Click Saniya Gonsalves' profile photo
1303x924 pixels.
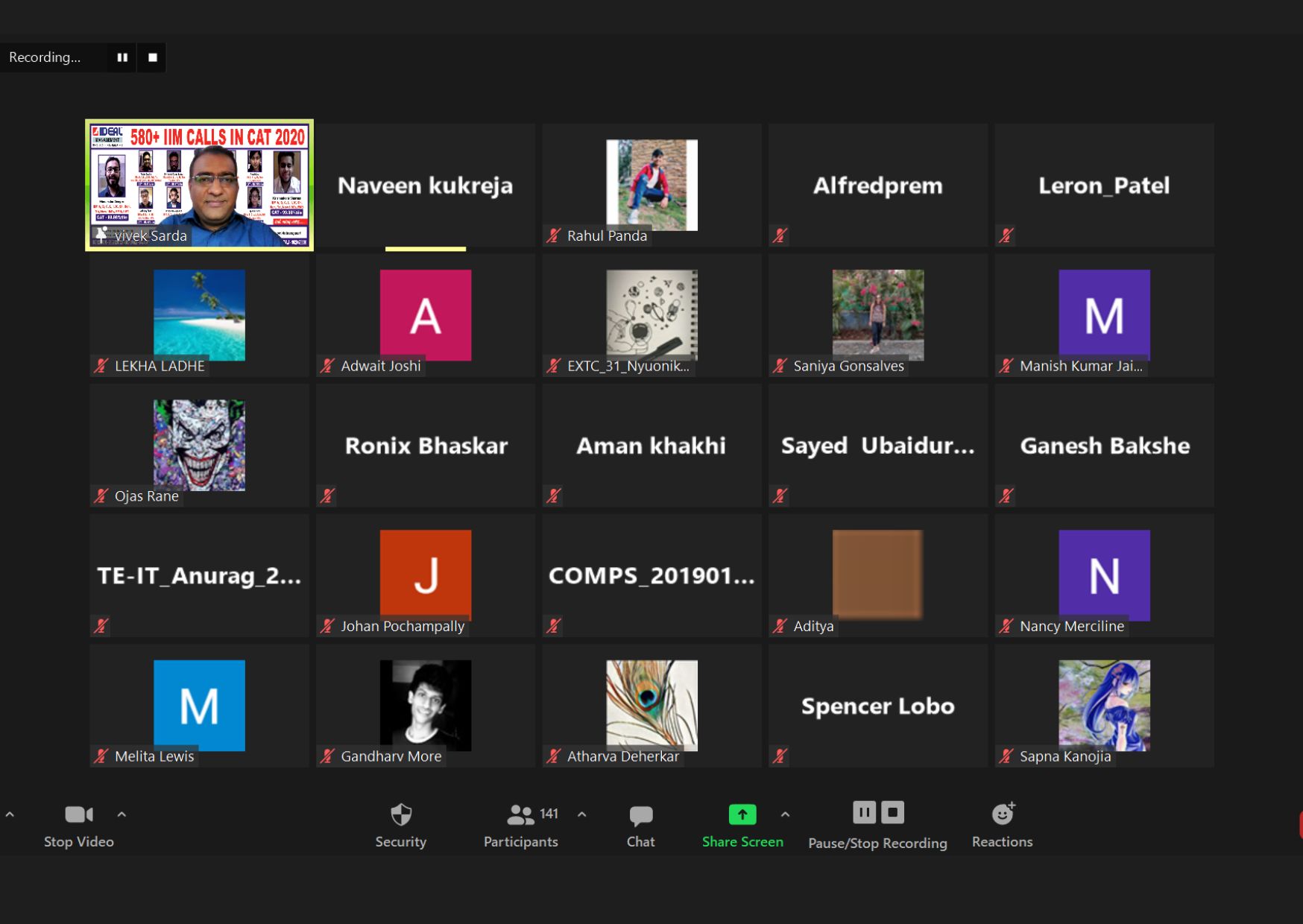click(x=878, y=314)
